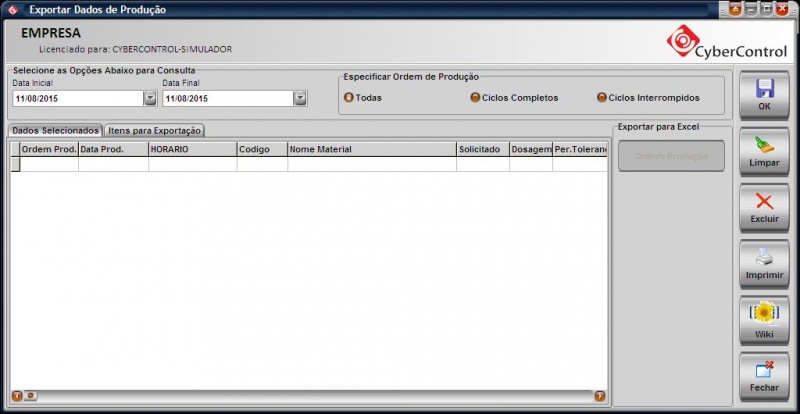Click the horizontal scrollbar right arrow

[x=600, y=396]
